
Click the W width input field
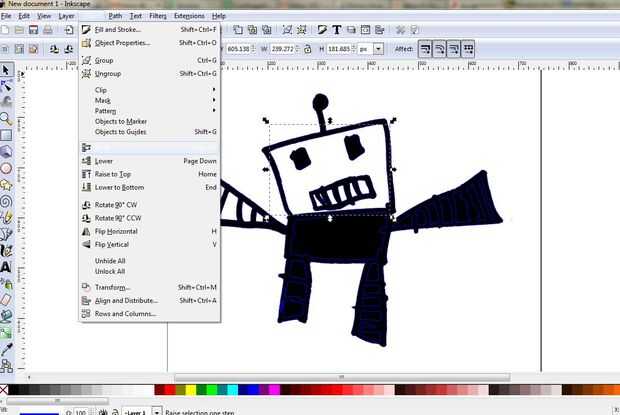283,49
